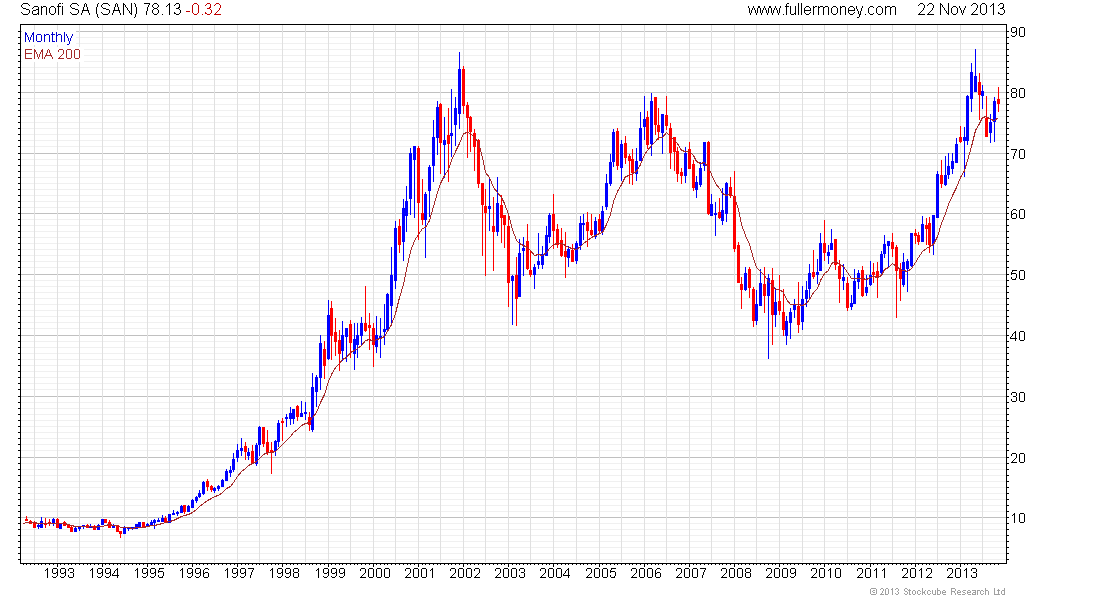Click the 70 price label on y-axis
The width and height of the screenshot is (1100, 600).
[1018, 154]
